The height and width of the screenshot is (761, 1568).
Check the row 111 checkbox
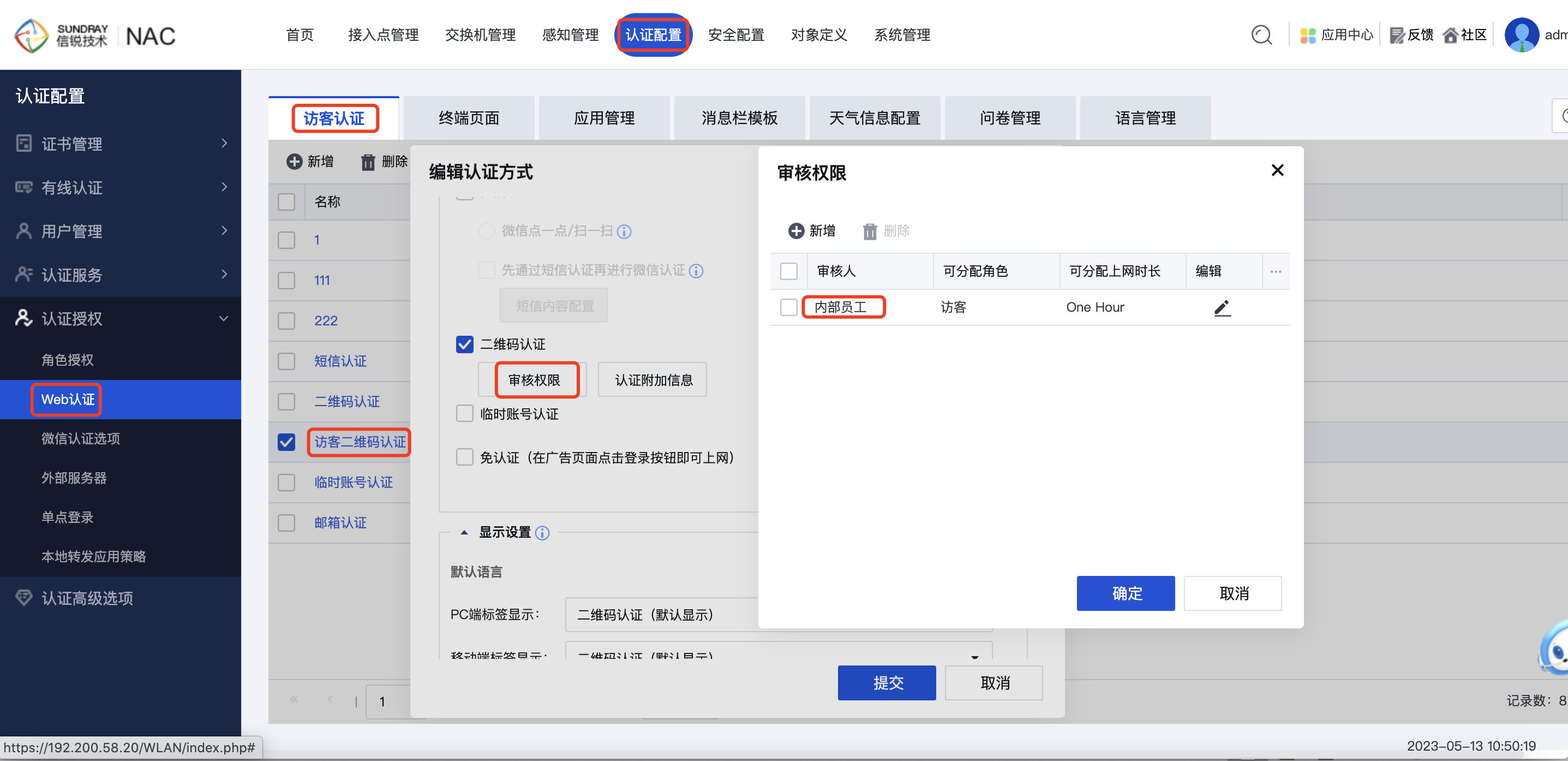pyautogui.click(x=286, y=280)
